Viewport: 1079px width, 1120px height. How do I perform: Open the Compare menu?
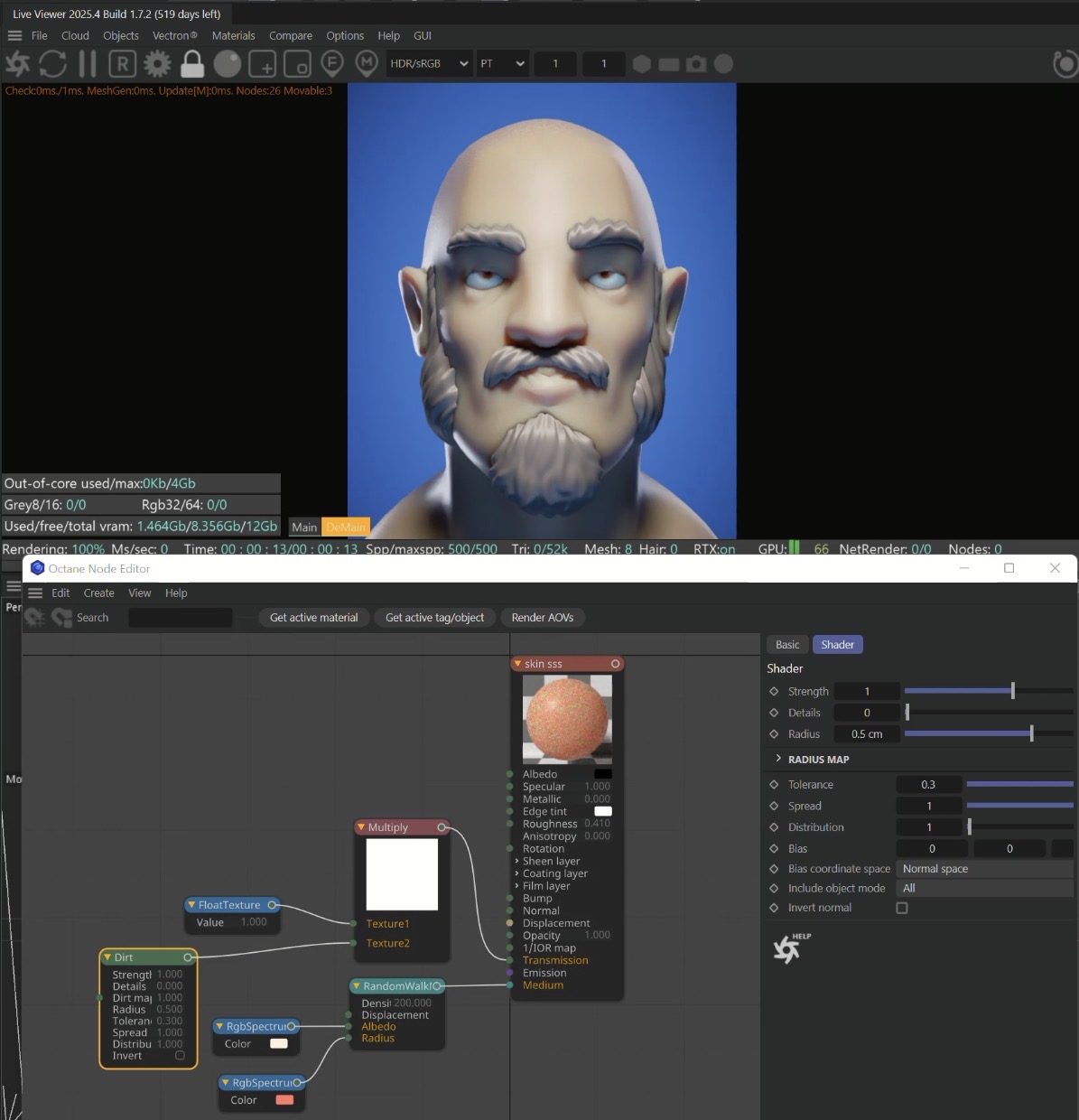(291, 36)
